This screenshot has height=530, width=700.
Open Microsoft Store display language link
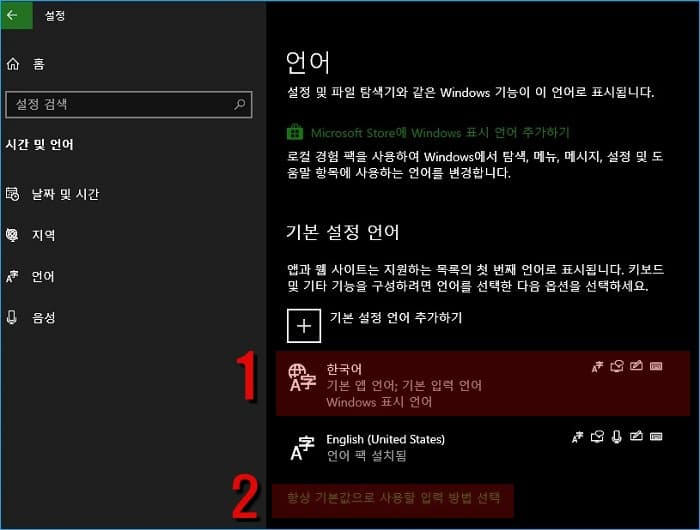pyautogui.click(x=440, y=133)
